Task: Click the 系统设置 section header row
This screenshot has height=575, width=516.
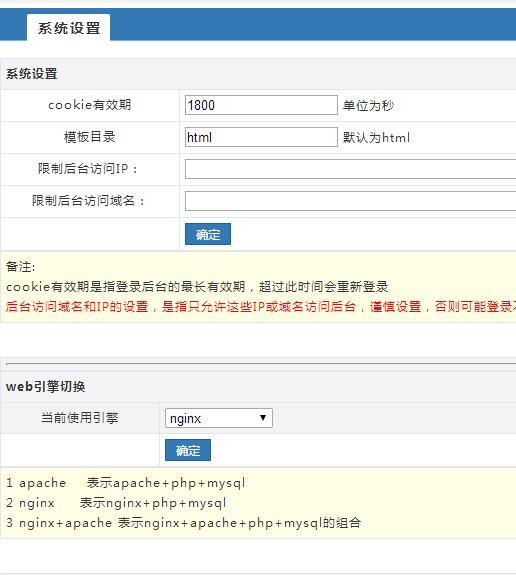Action: 258,74
